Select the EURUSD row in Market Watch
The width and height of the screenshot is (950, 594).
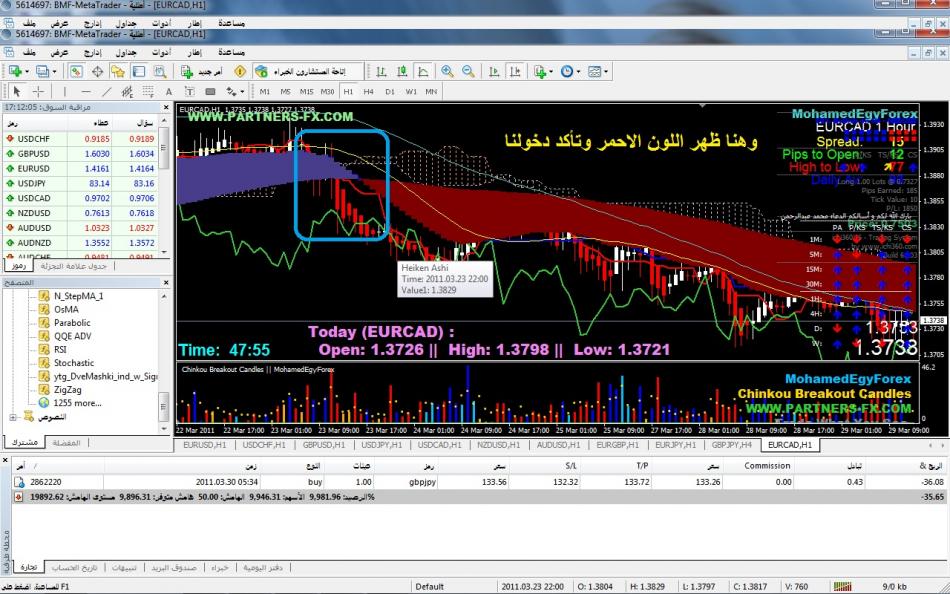point(81,169)
